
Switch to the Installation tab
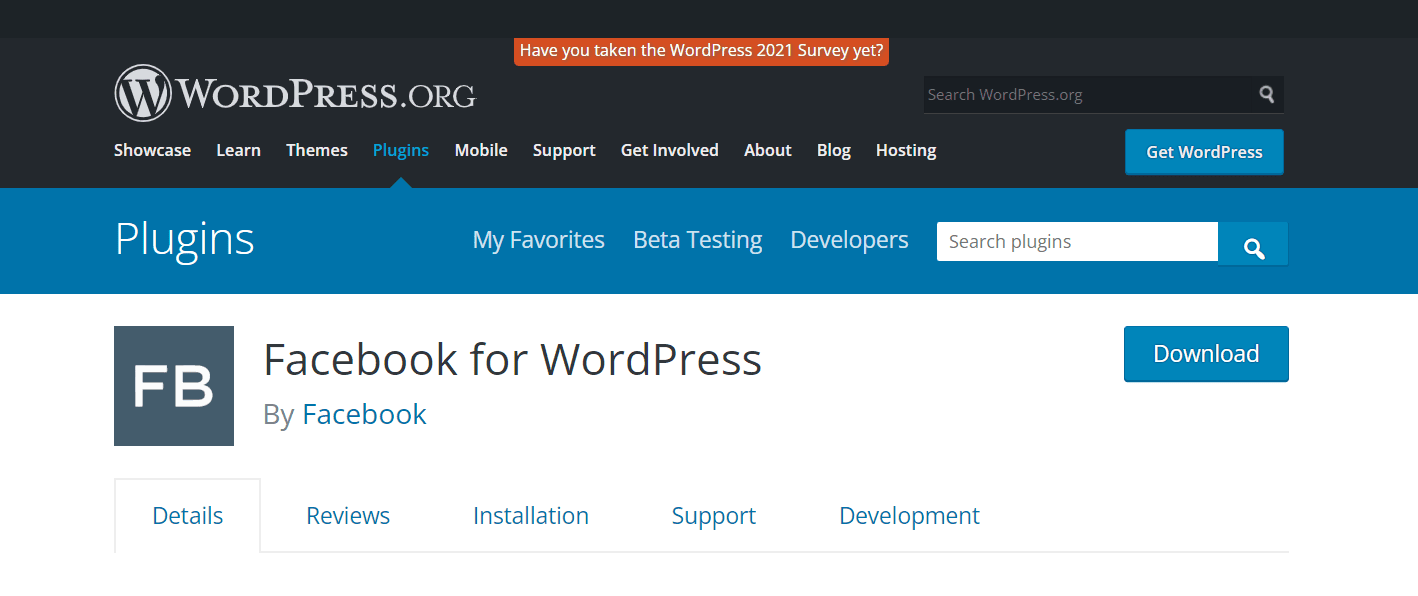(x=531, y=516)
